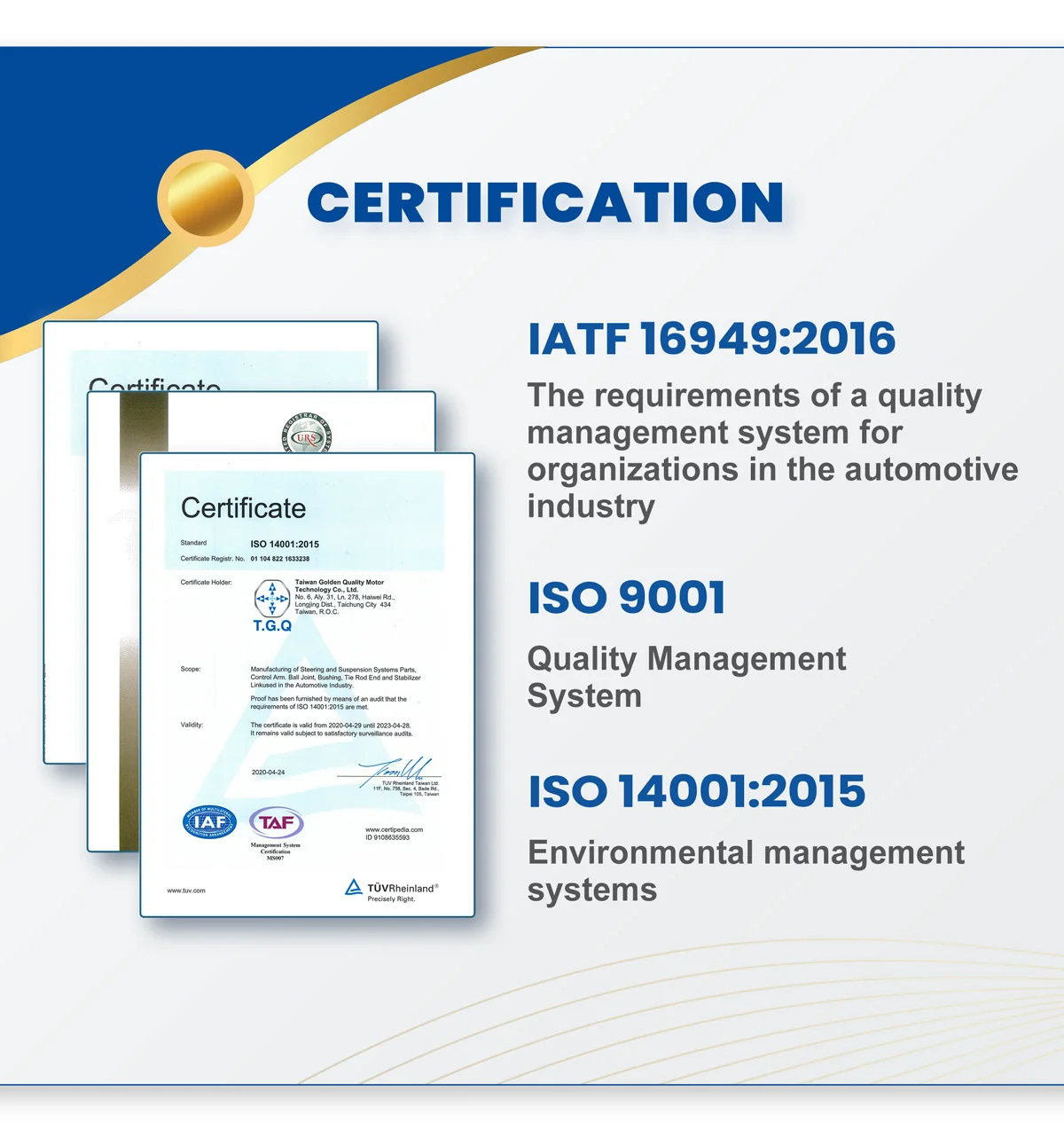Click the blue IAF accreditation logo
Image resolution: width=1064 pixels, height=1138 pixels.
tap(209, 822)
